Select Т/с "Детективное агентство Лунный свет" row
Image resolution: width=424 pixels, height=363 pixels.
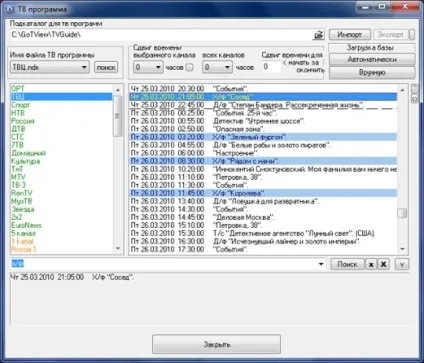coord(263,233)
